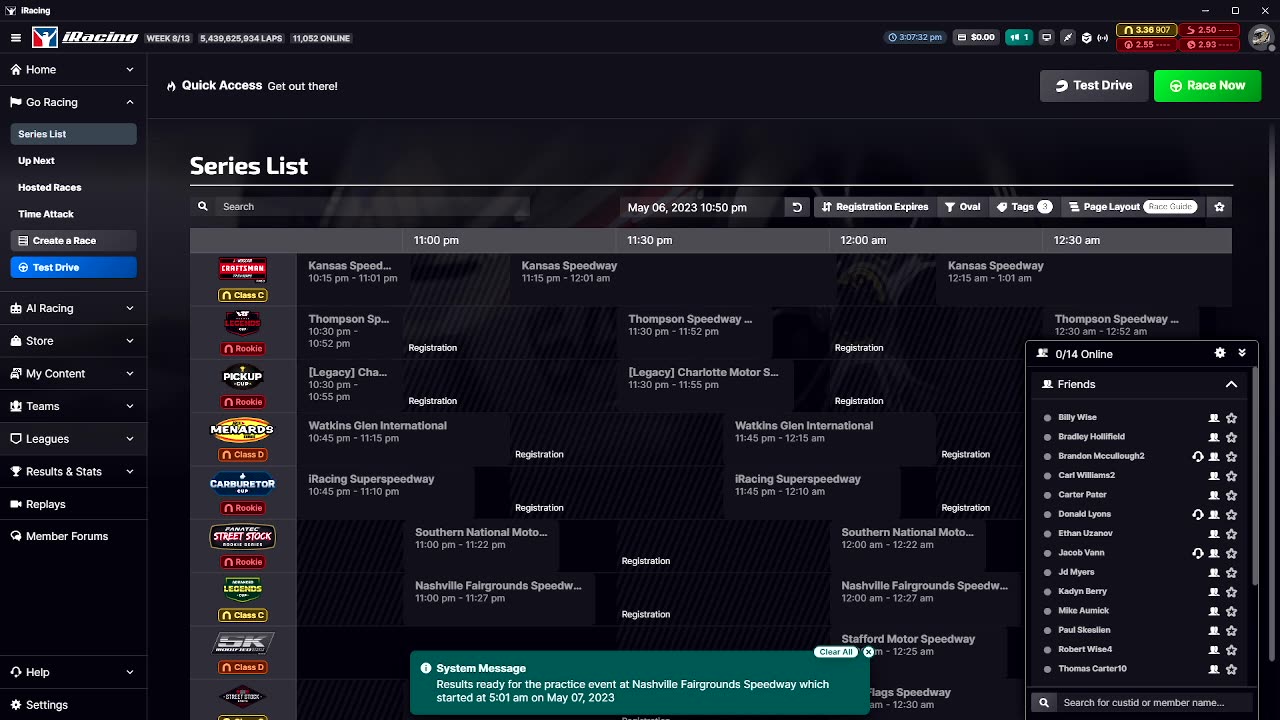The image size is (1280, 720).
Task: Expand the Settings section
Action: 73,705
